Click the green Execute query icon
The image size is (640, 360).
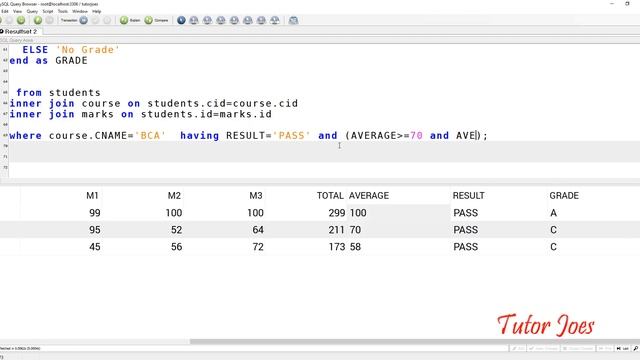(x=38, y=20)
